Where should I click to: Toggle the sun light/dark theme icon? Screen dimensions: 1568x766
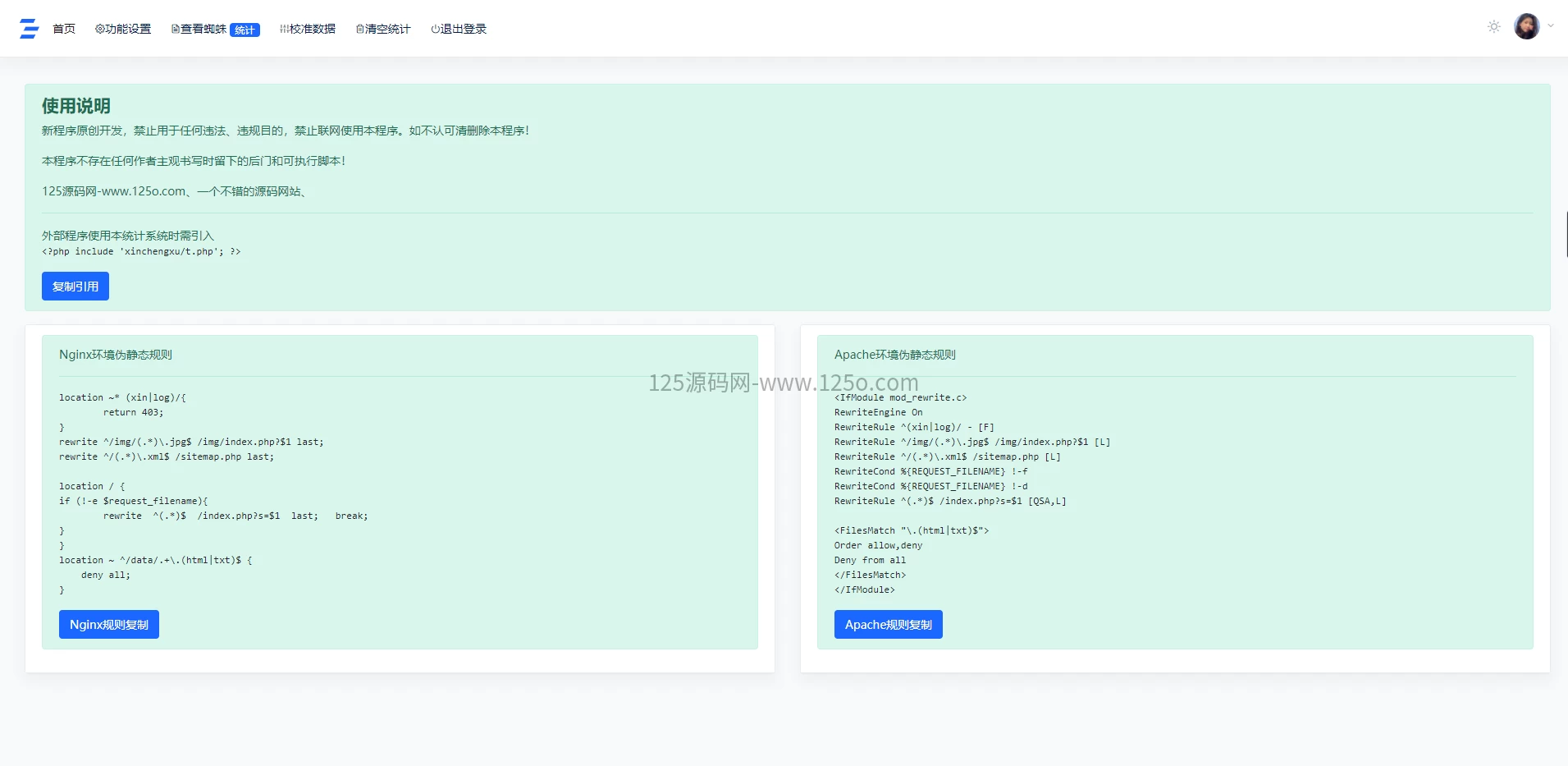coord(1493,27)
